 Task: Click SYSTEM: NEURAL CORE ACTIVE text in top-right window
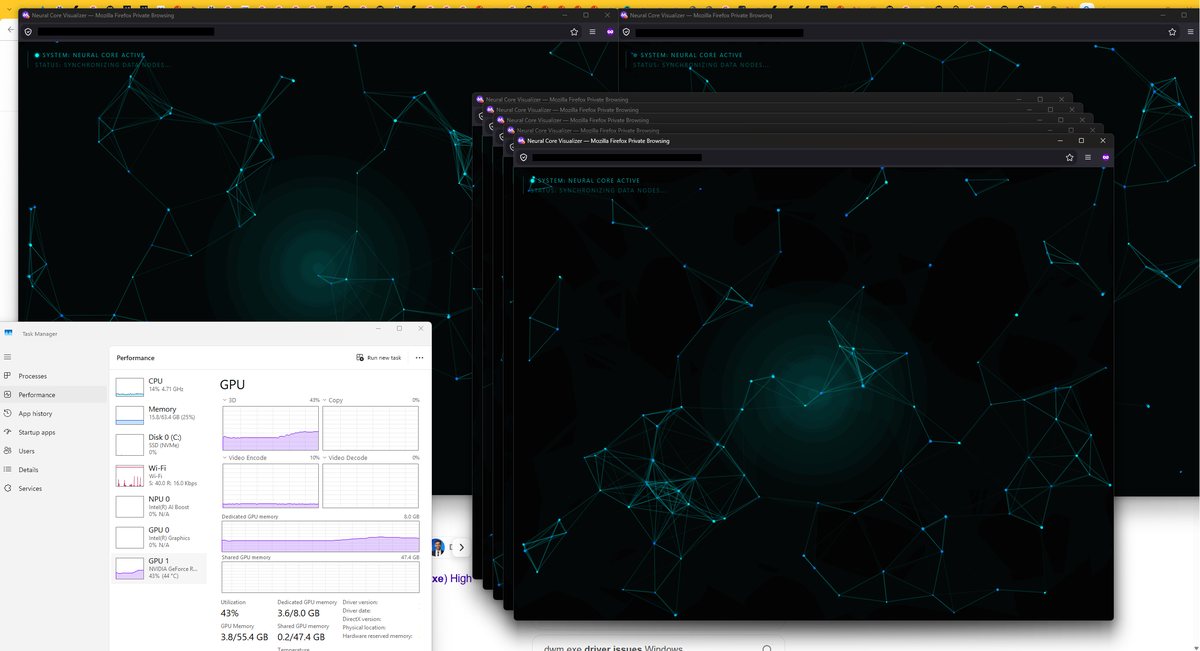point(691,55)
